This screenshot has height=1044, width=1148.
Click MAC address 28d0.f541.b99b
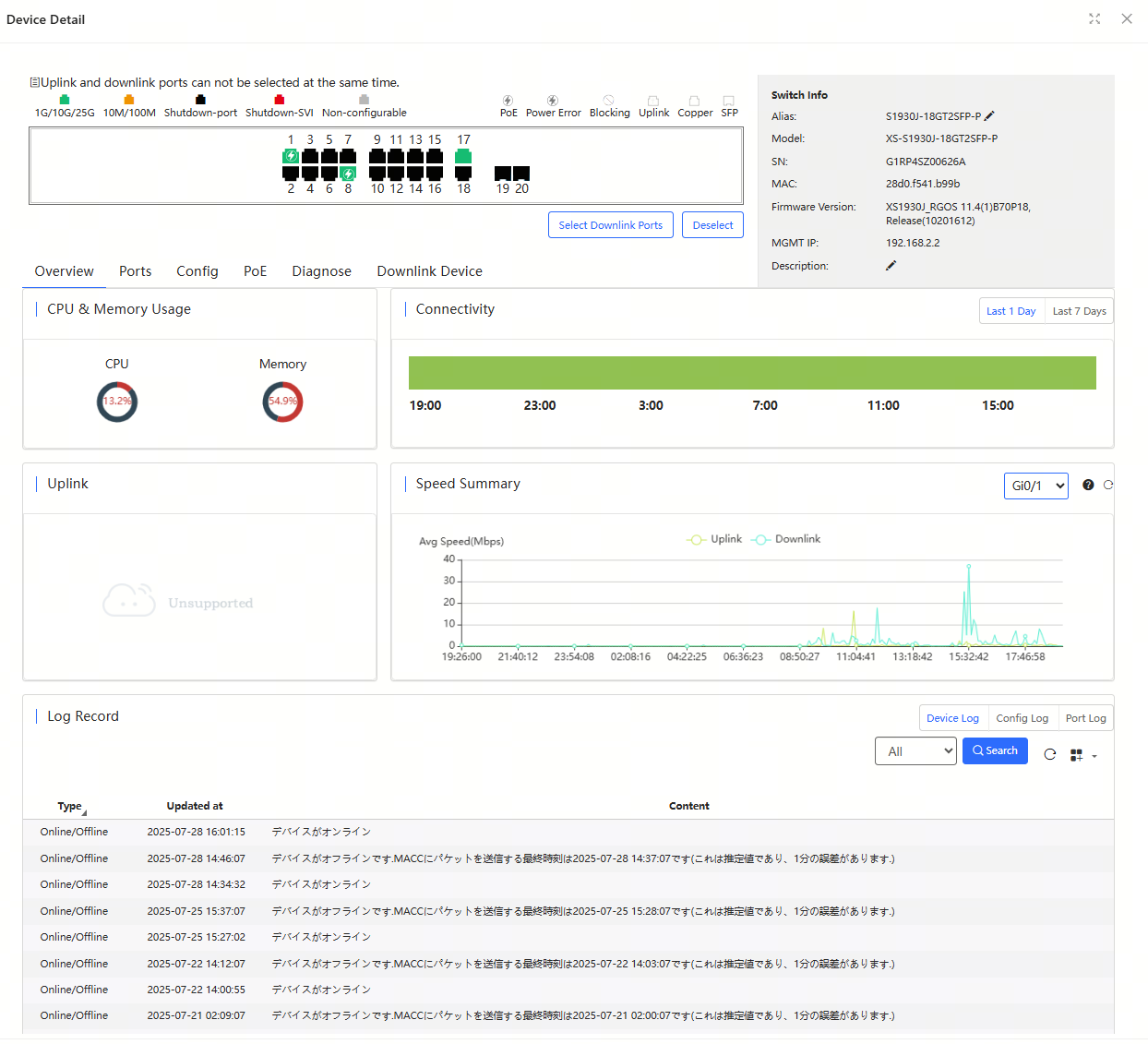tap(923, 185)
